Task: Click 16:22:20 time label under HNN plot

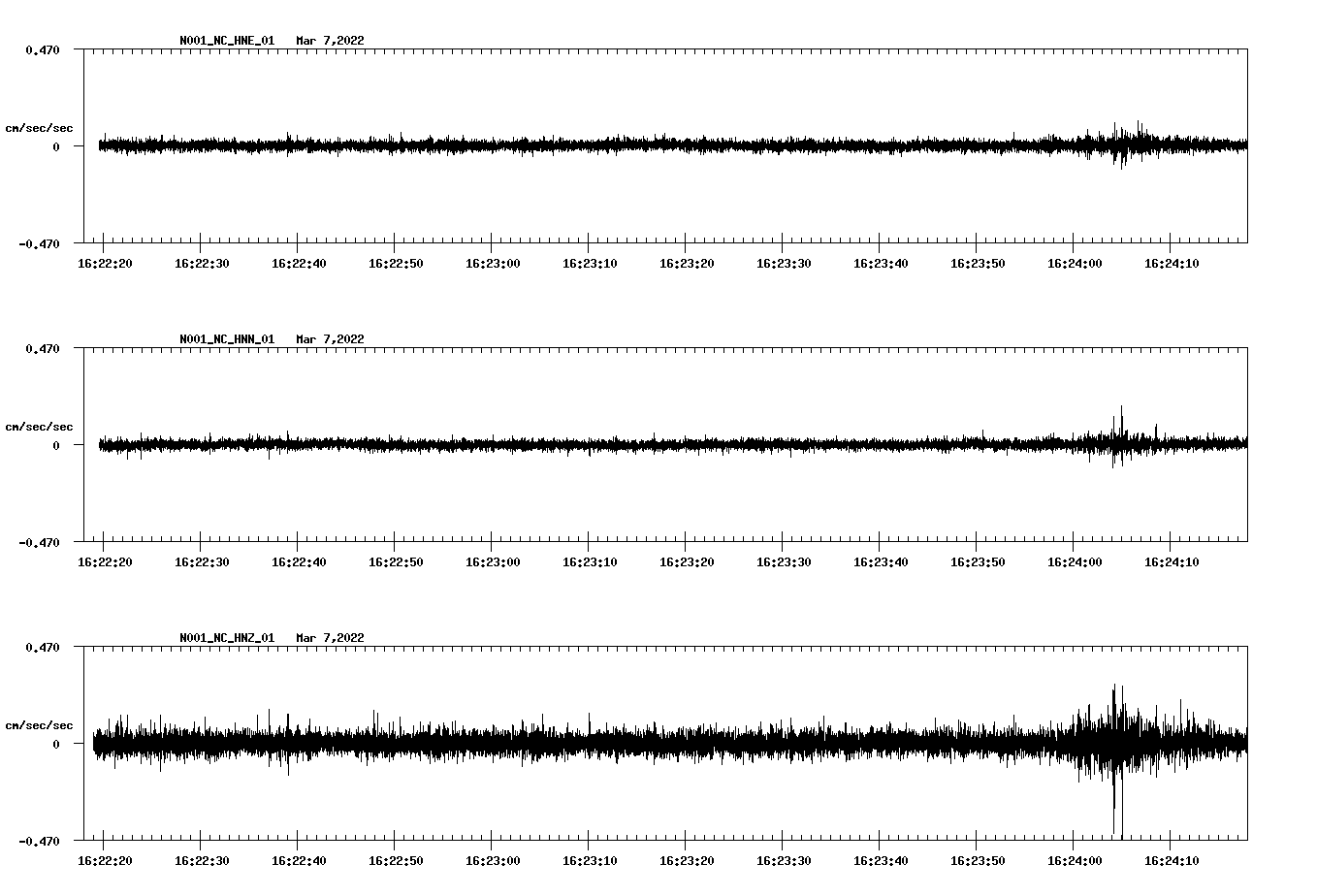Action: pos(105,561)
